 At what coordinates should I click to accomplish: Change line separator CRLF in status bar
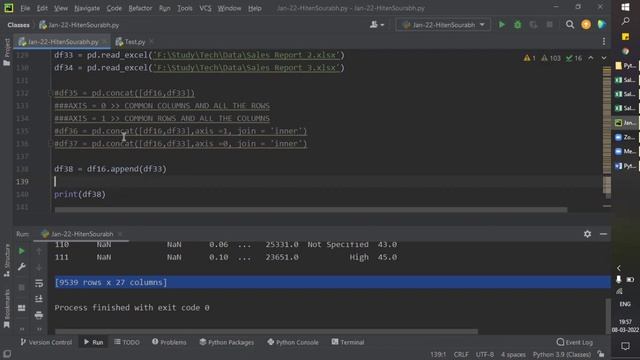coord(461,354)
